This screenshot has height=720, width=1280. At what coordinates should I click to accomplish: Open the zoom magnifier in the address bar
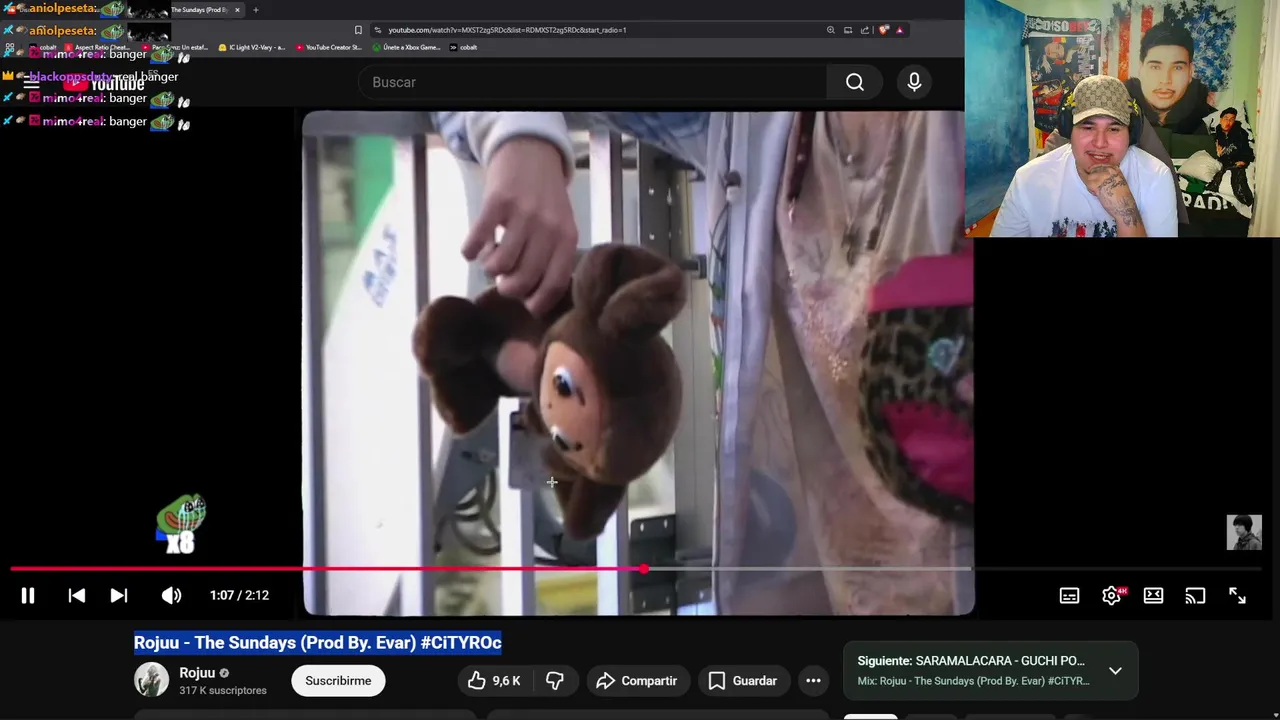[x=830, y=30]
